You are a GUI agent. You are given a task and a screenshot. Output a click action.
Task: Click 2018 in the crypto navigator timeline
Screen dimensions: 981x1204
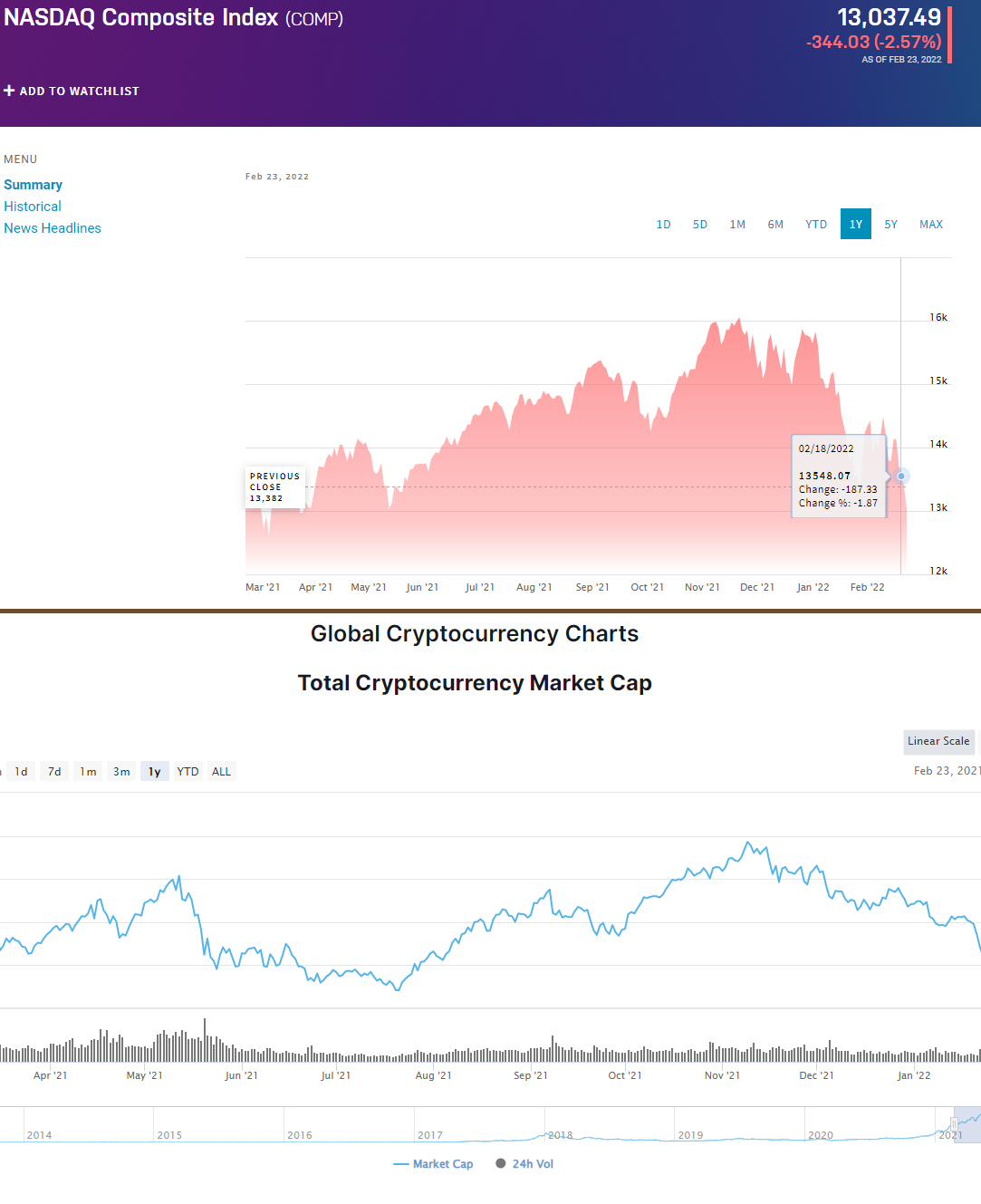pyautogui.click(x=561, y=1135)
